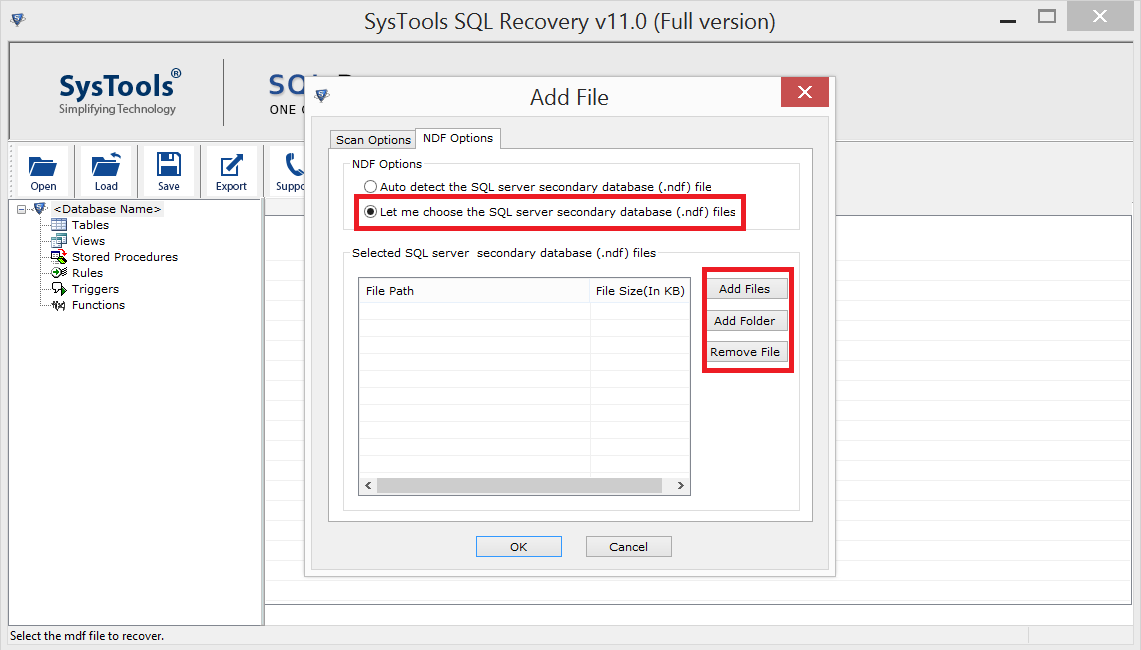Dismiss the dialog with Cancel

point(629,547)
